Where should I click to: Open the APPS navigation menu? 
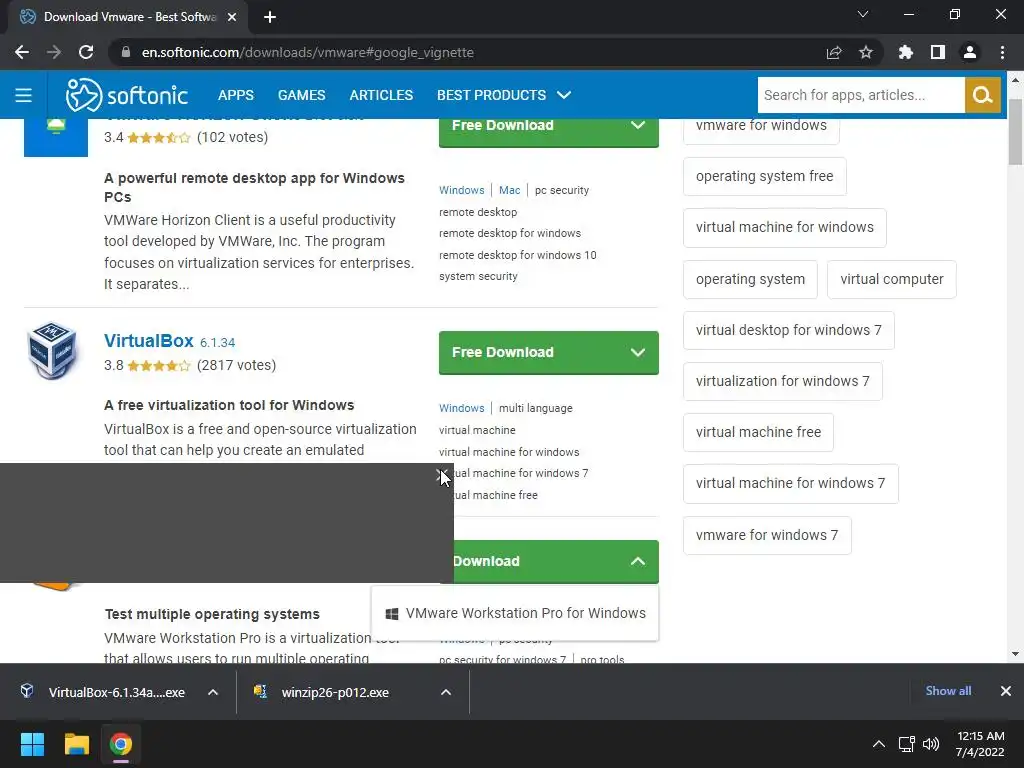(236, 95)
